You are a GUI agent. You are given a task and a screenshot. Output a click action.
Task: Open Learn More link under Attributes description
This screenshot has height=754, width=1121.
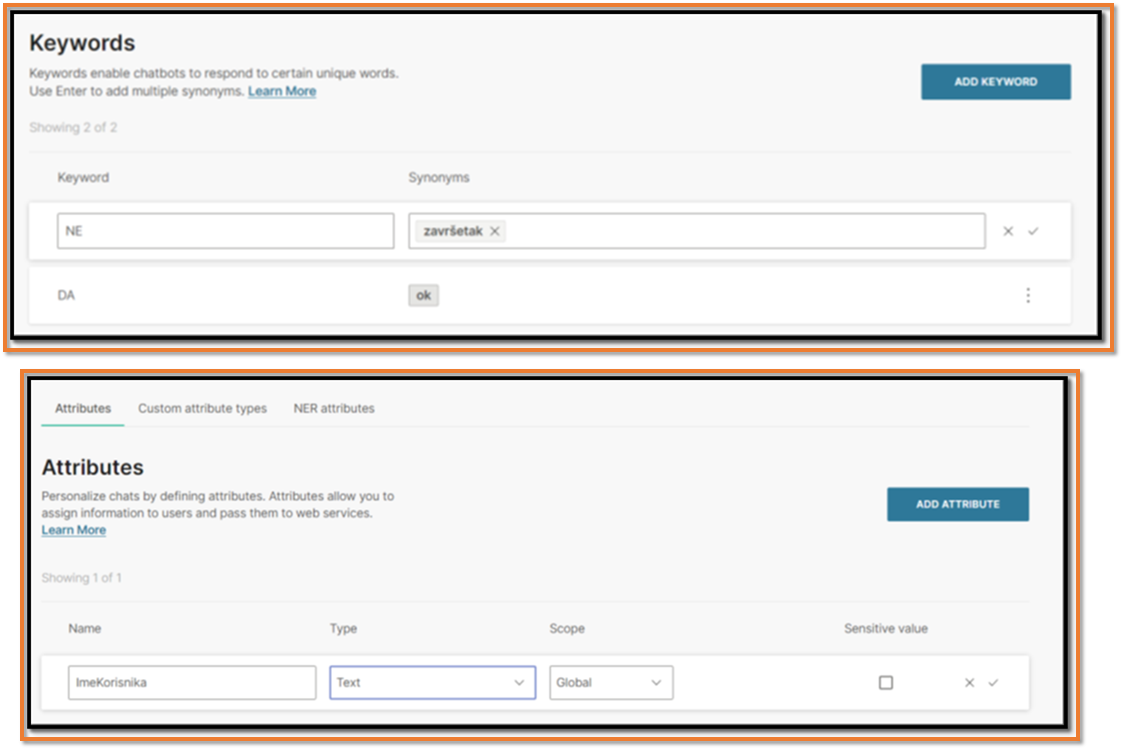(x=74, y=530)
